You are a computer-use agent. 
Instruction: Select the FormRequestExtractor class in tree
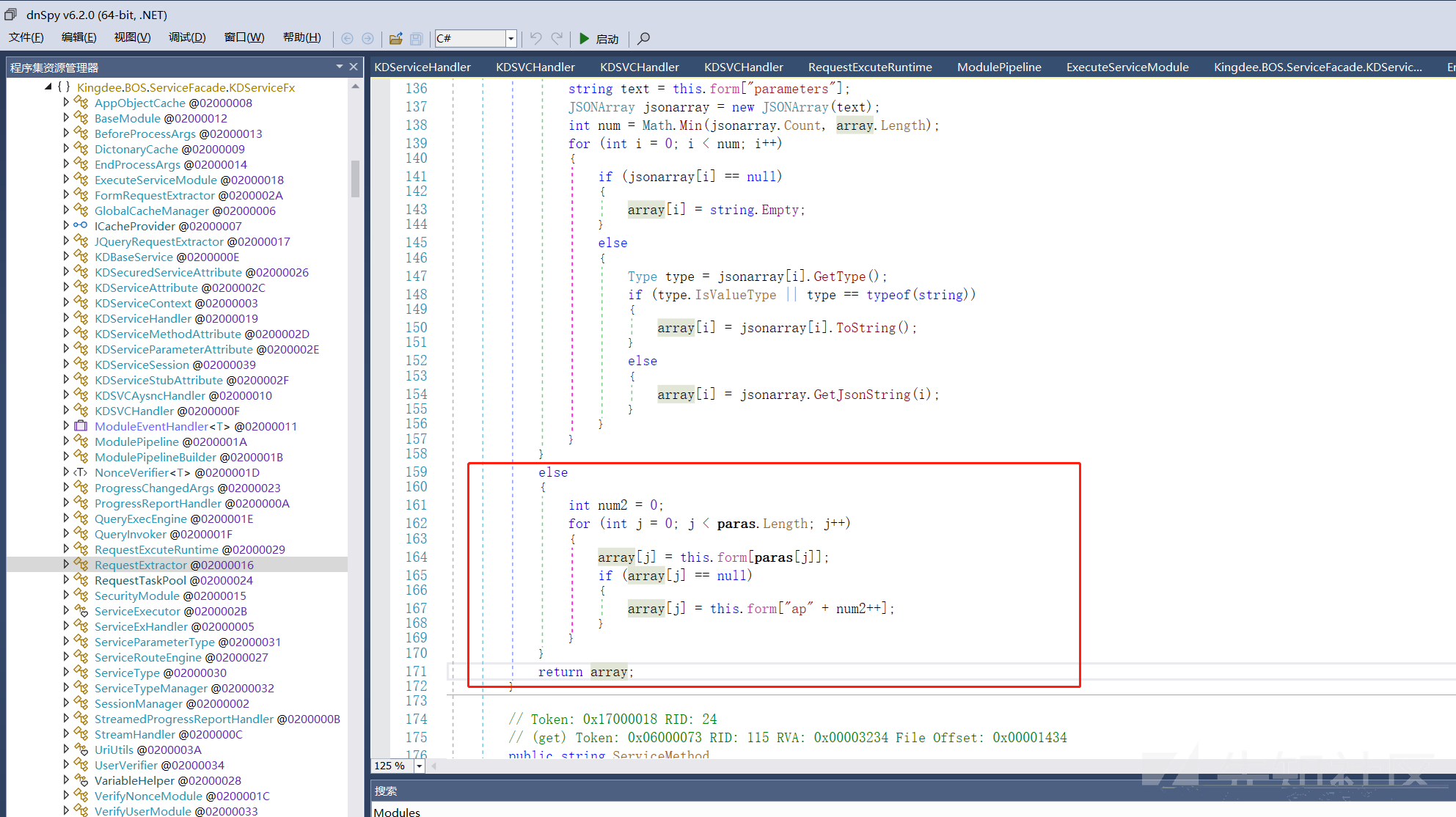click(189, 195)
